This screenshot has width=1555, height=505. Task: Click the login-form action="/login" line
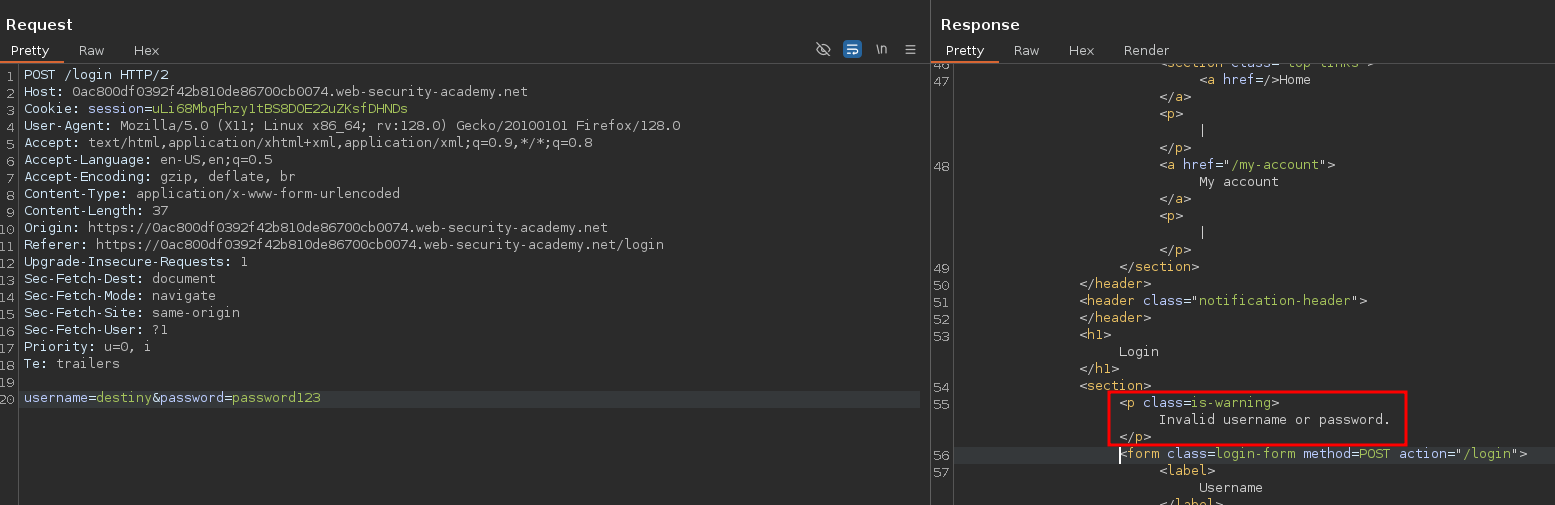[x=1323, y=454]
